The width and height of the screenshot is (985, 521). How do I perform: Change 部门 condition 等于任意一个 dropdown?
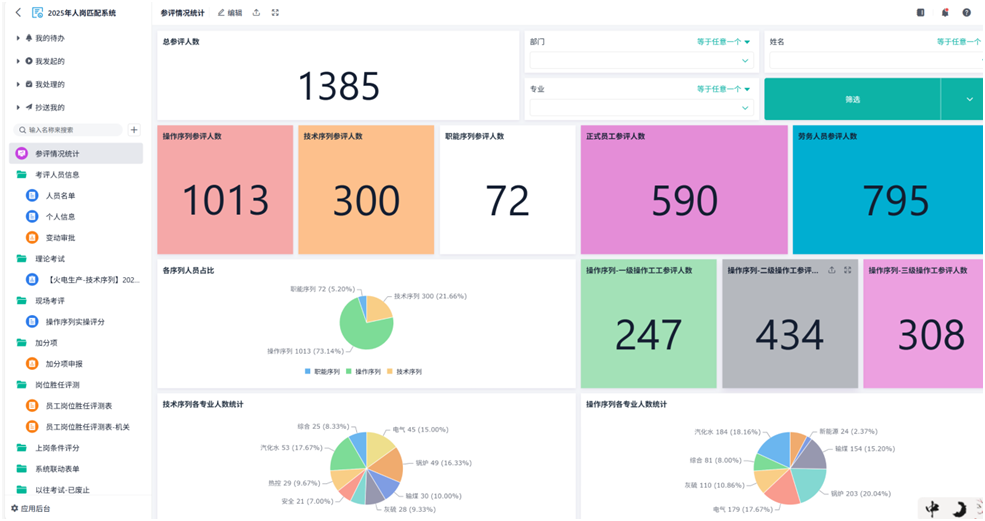(x=723, y=42)
